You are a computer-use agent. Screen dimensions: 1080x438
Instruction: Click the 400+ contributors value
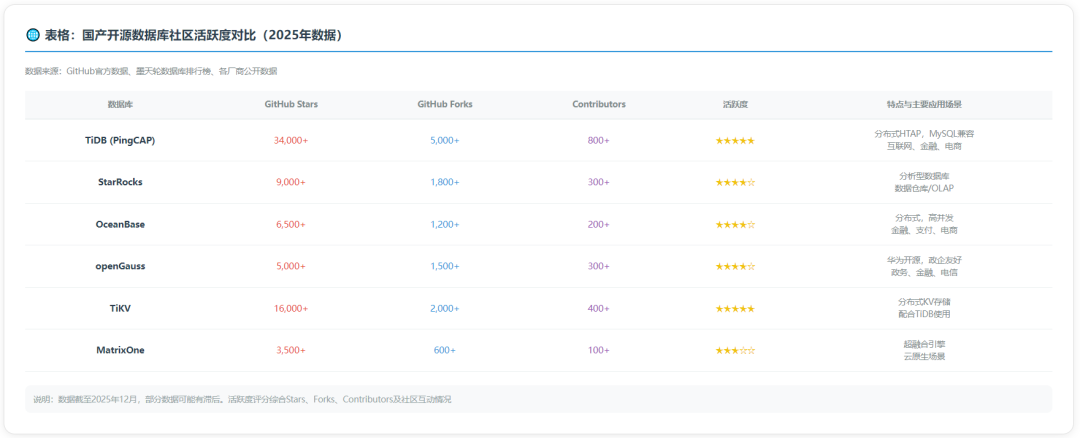click(x=599, y=309)
